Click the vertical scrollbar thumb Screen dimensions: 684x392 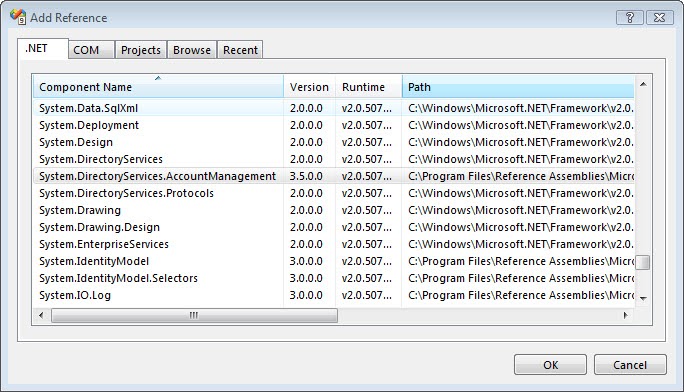(643, 262)
